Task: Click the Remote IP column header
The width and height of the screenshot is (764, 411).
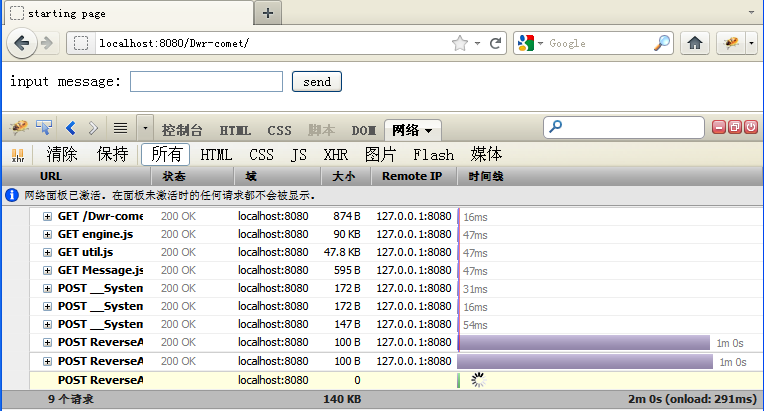Action: [414, 176]
